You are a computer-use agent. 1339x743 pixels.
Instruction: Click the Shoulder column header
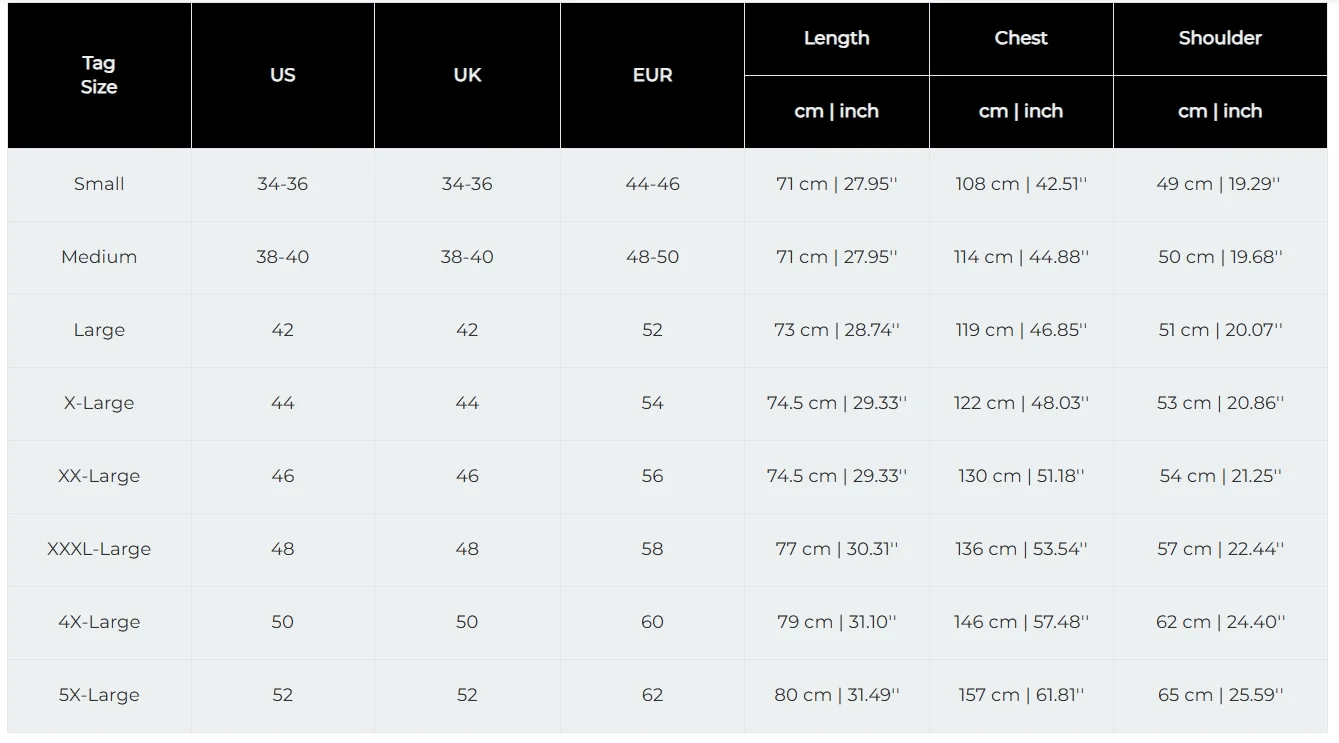(1220, 38)
